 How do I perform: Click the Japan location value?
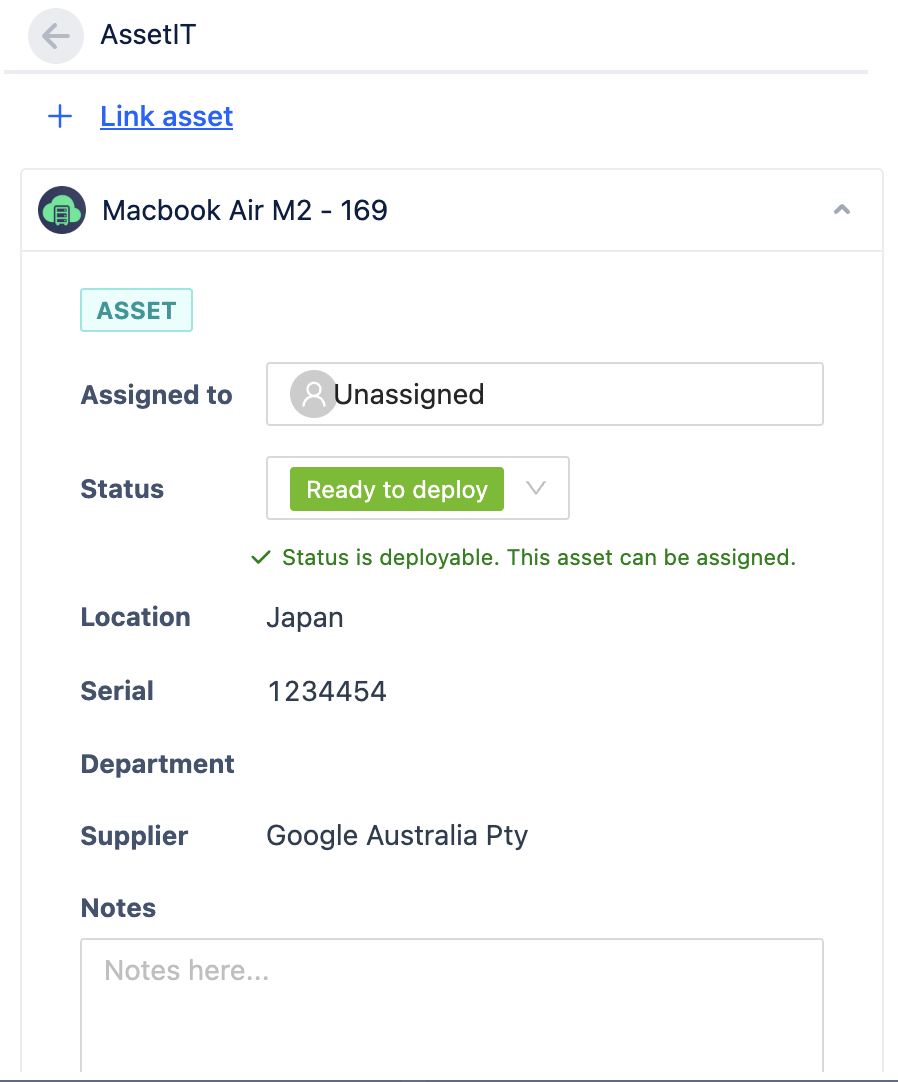point(305,618)
